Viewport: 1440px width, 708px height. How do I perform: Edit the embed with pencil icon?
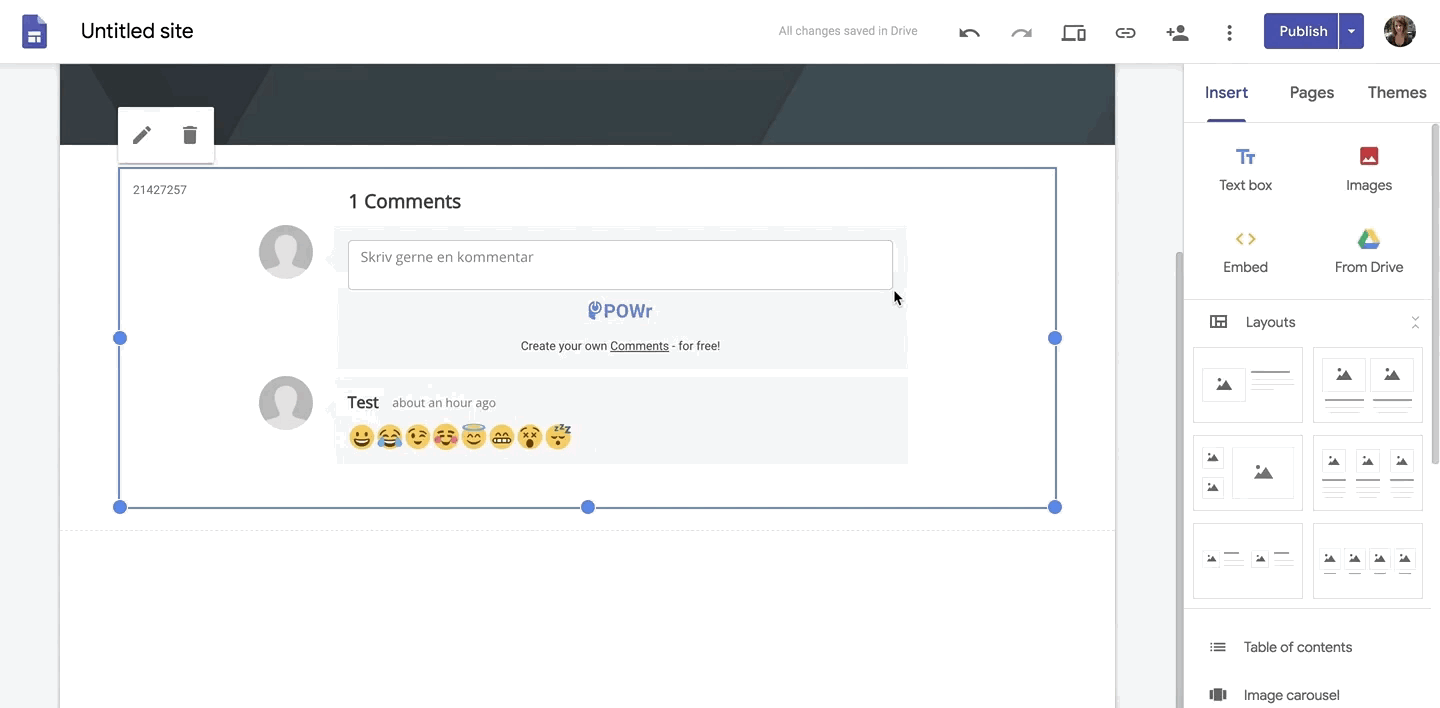142,134
